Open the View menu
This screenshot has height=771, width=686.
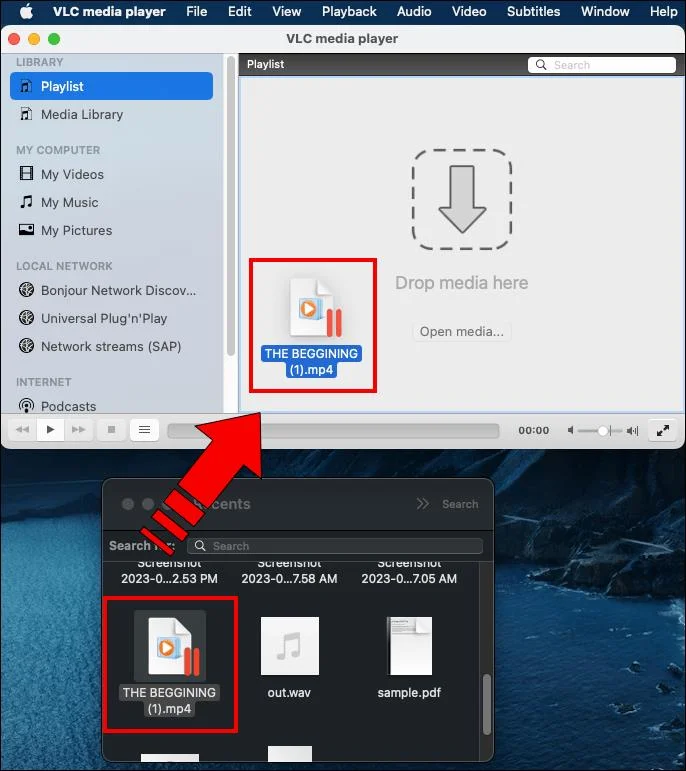pos(287,11)
